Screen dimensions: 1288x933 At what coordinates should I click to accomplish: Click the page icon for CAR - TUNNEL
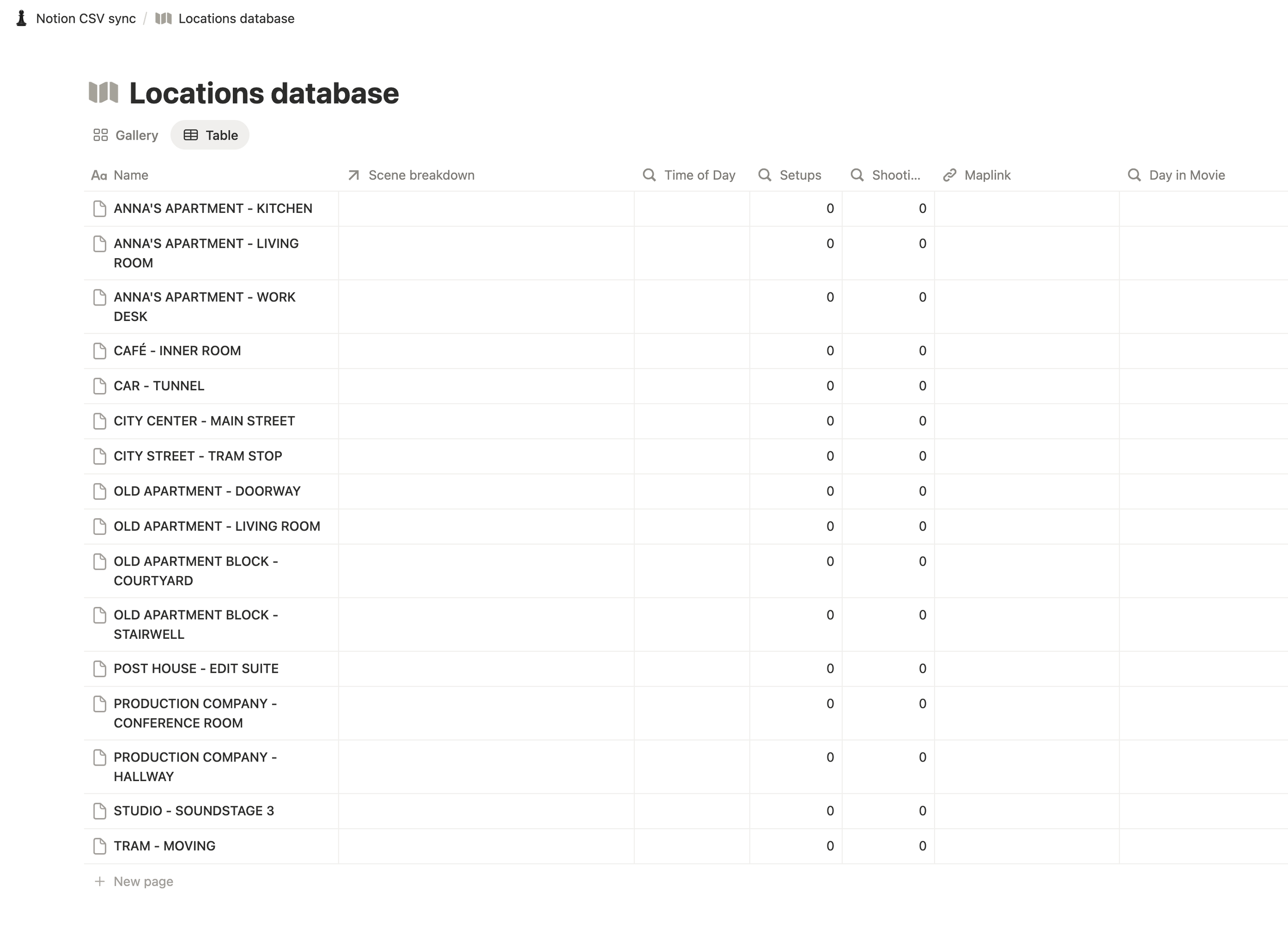tap(99, 386)
